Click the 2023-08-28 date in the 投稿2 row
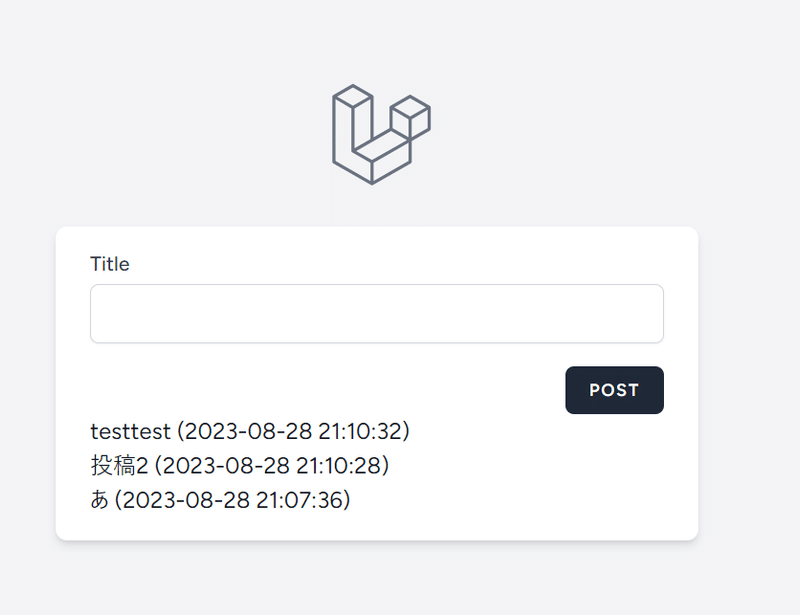The width and height of the screenshot is (800, 615). [227, 465]
